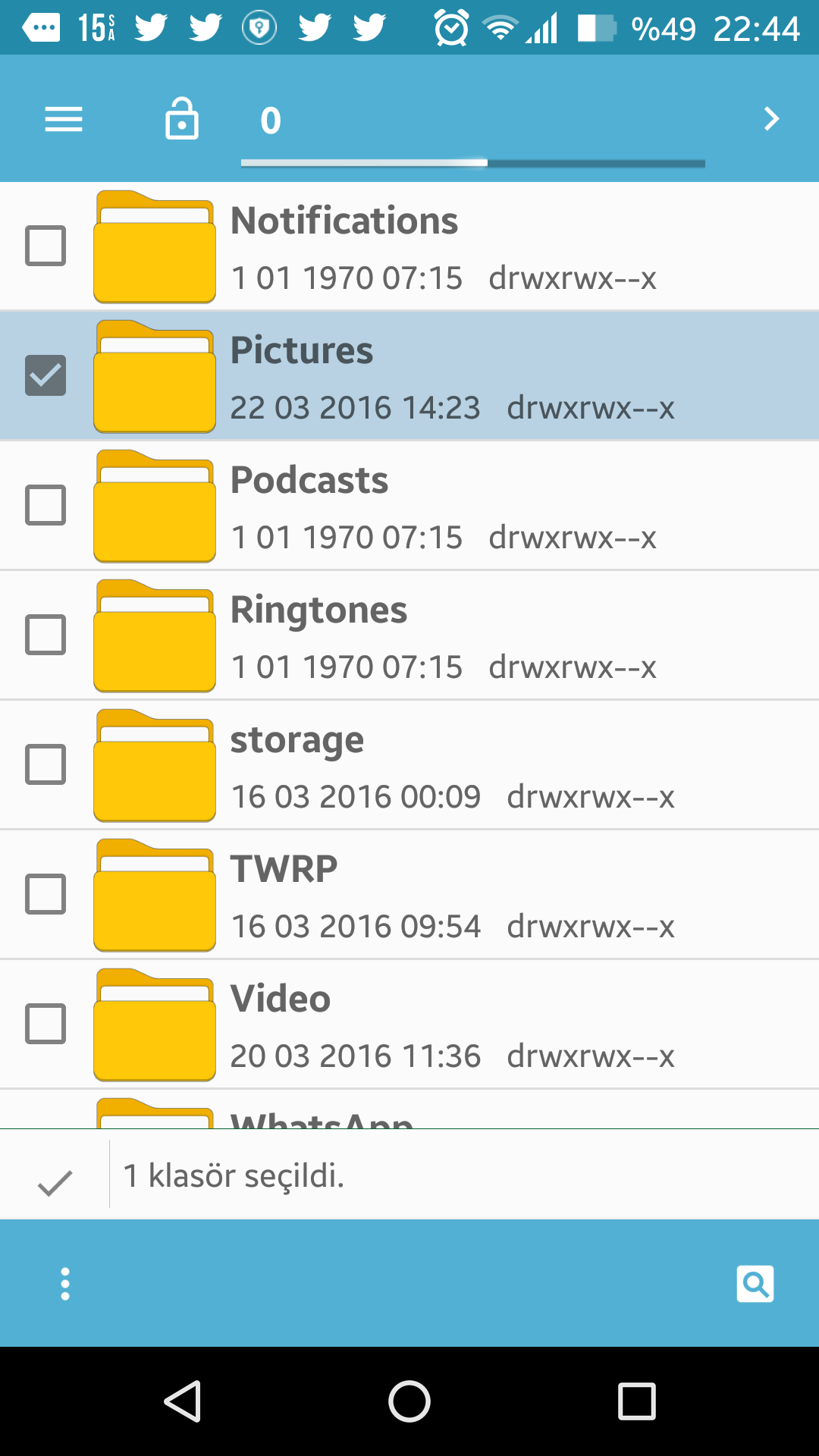Open the hamburger navigation menu
Viewport: 819px width, 1456px height.
pyautogui.click(x=64, y=120)
